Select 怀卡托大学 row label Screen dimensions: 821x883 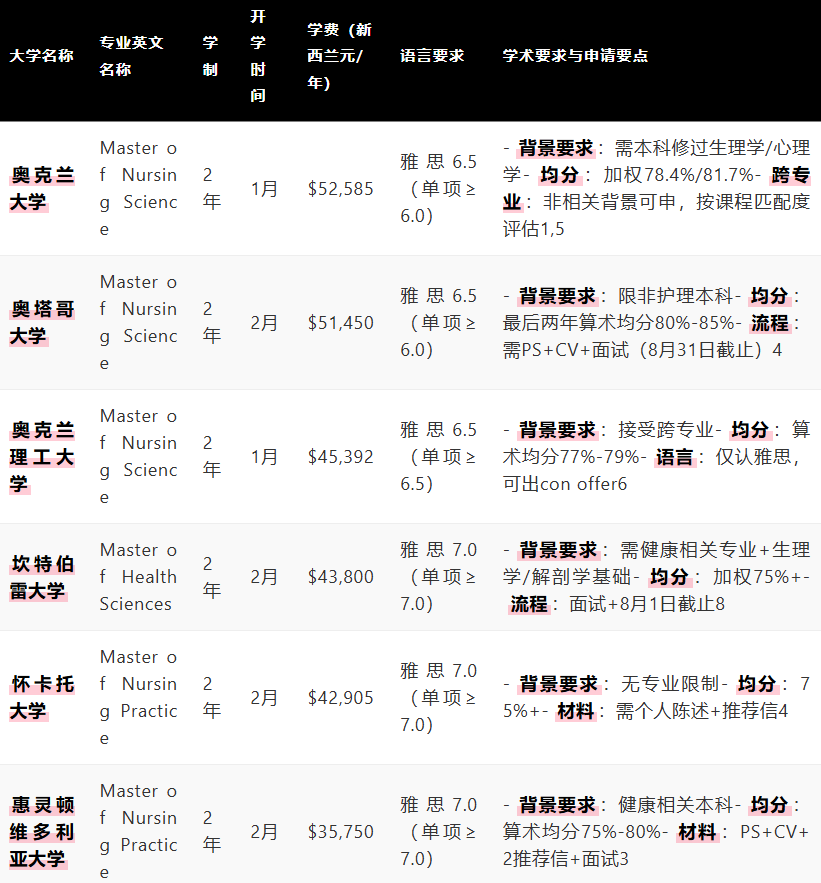pos(41,698)
